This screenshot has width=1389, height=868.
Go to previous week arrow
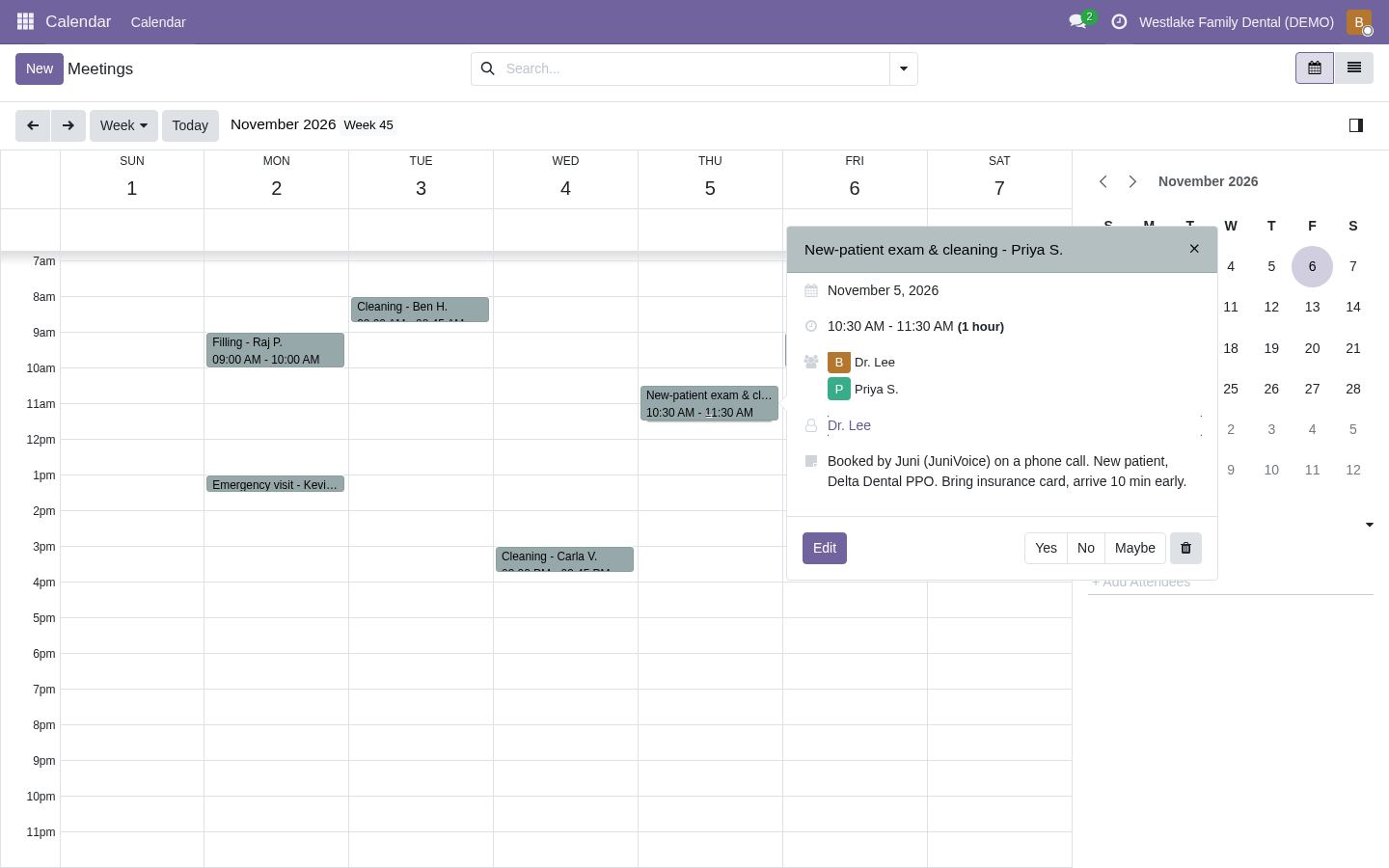click(x=33, y=125)
